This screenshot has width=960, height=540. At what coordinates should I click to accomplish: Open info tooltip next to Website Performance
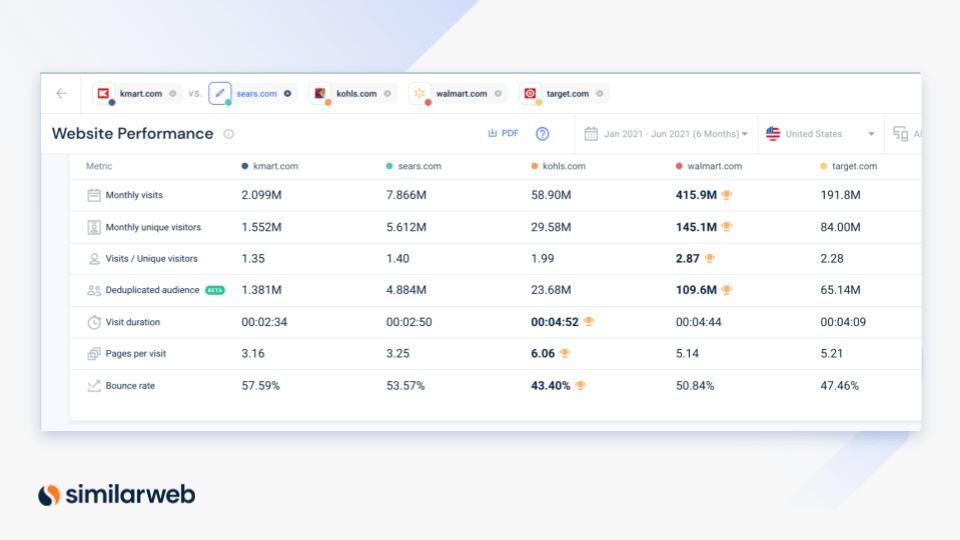[x=228, y=134]
